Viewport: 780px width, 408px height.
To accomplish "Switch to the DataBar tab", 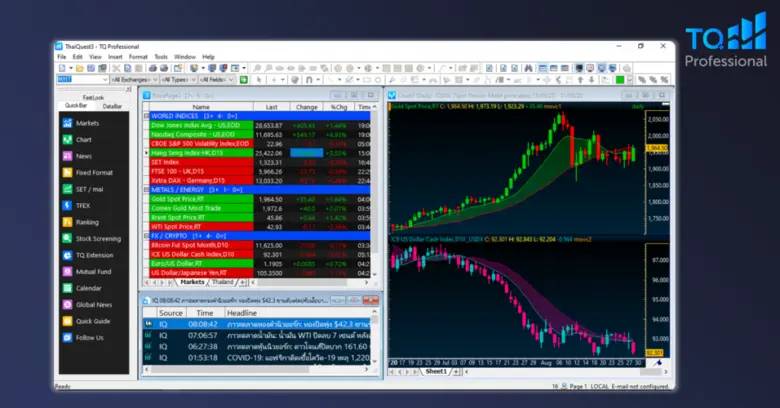I will (112, 105).
